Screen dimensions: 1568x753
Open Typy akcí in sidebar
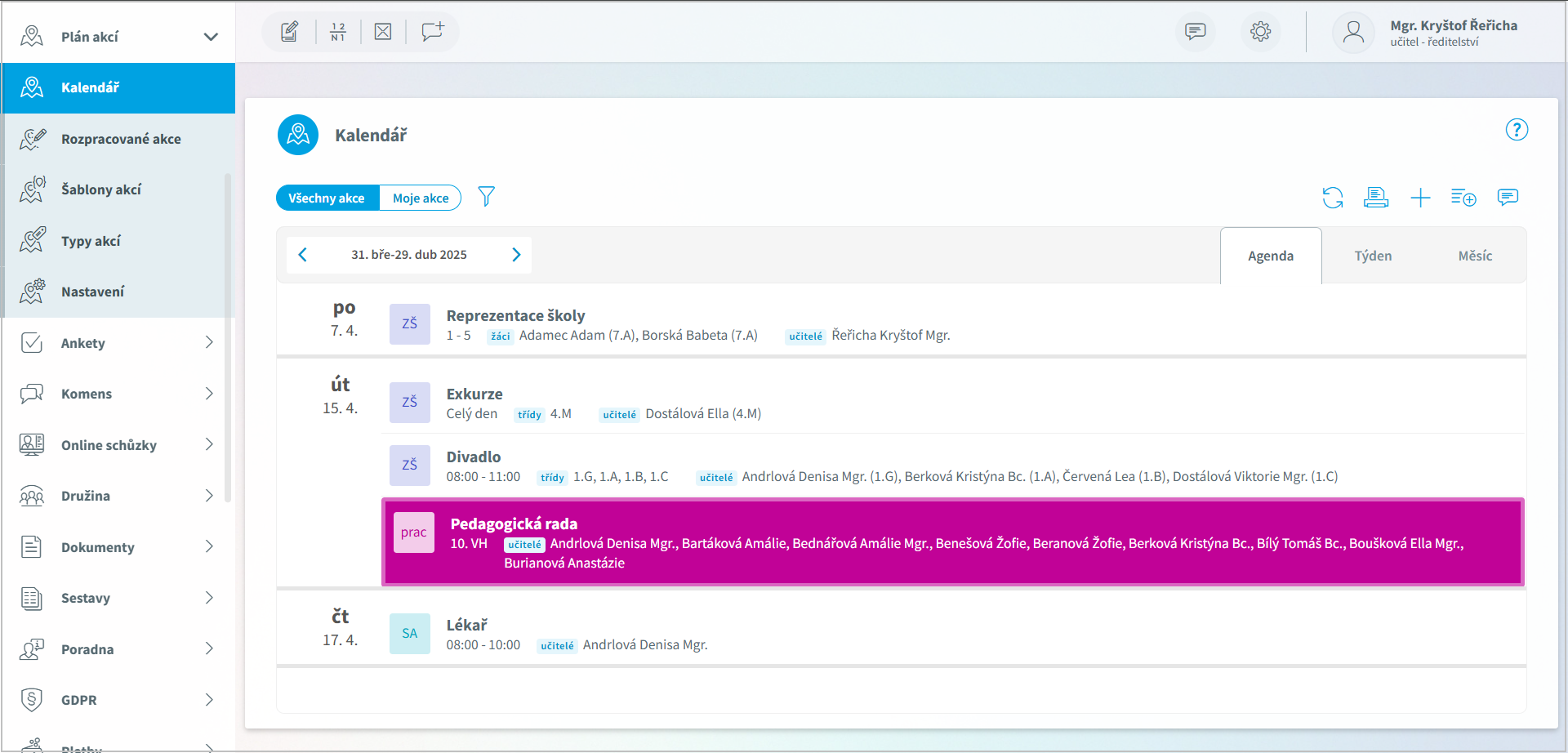click(118, 241)
